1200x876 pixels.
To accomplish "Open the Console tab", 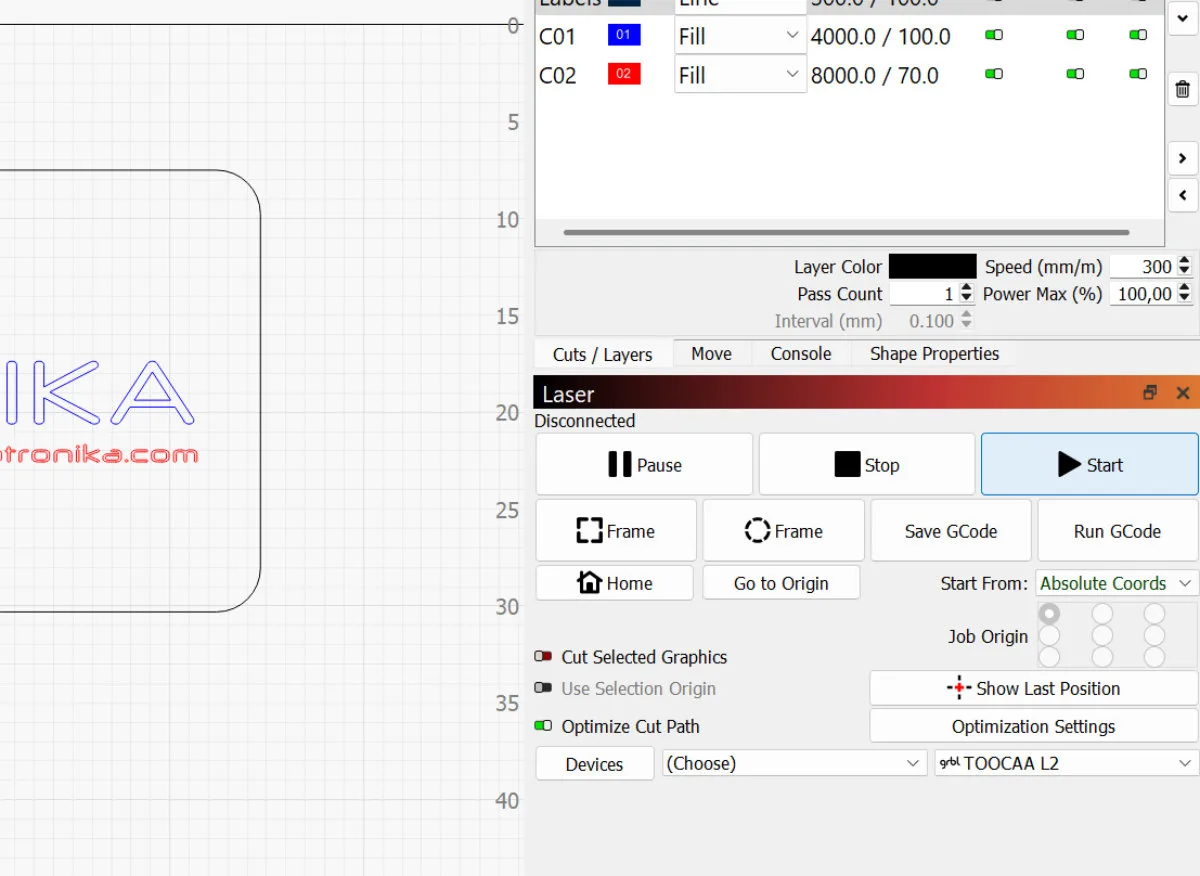I will [x=801, y=354].
